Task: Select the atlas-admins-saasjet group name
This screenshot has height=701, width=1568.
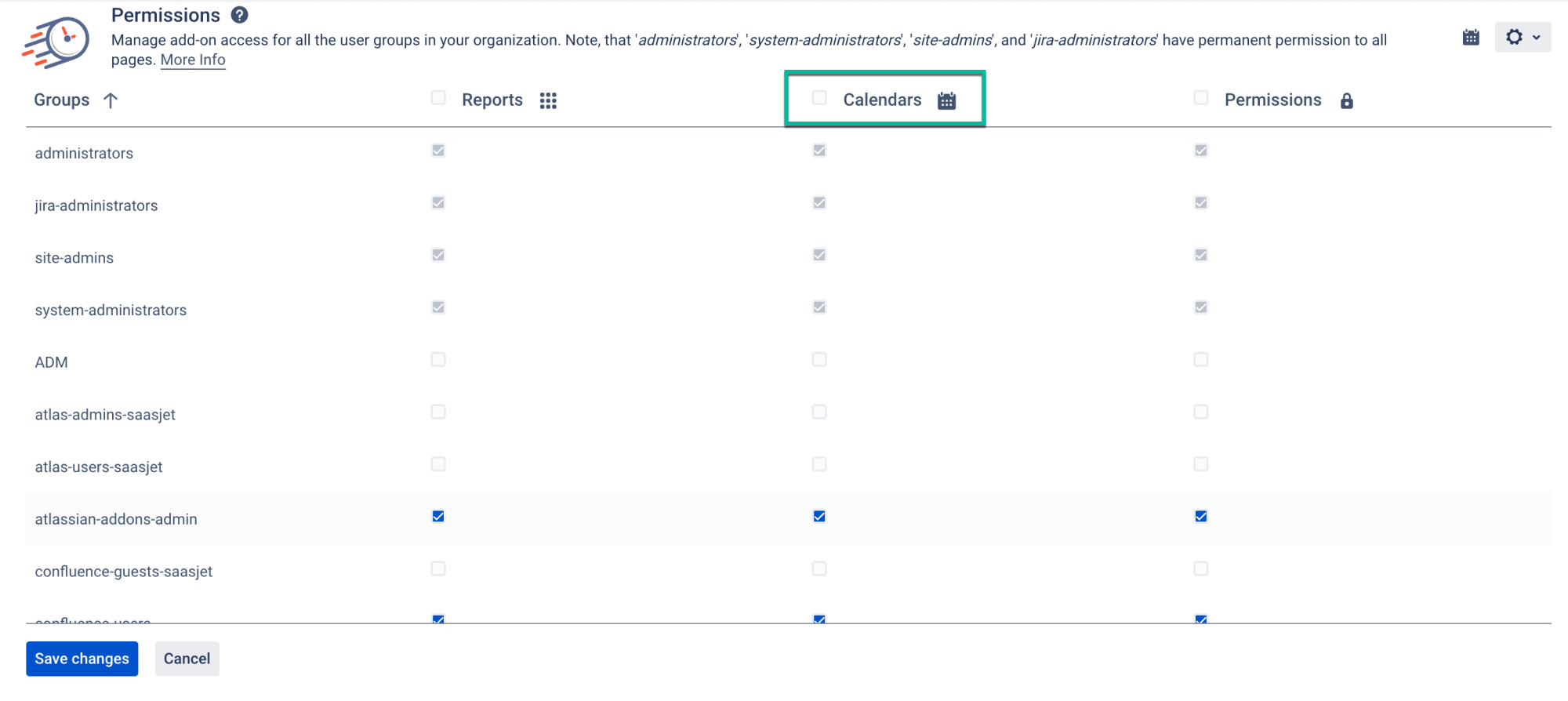Action: pyautogui.click(x=105, y=415)
